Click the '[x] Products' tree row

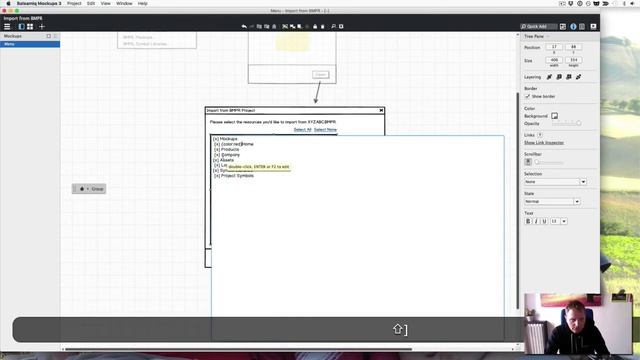tap(227, 149)
